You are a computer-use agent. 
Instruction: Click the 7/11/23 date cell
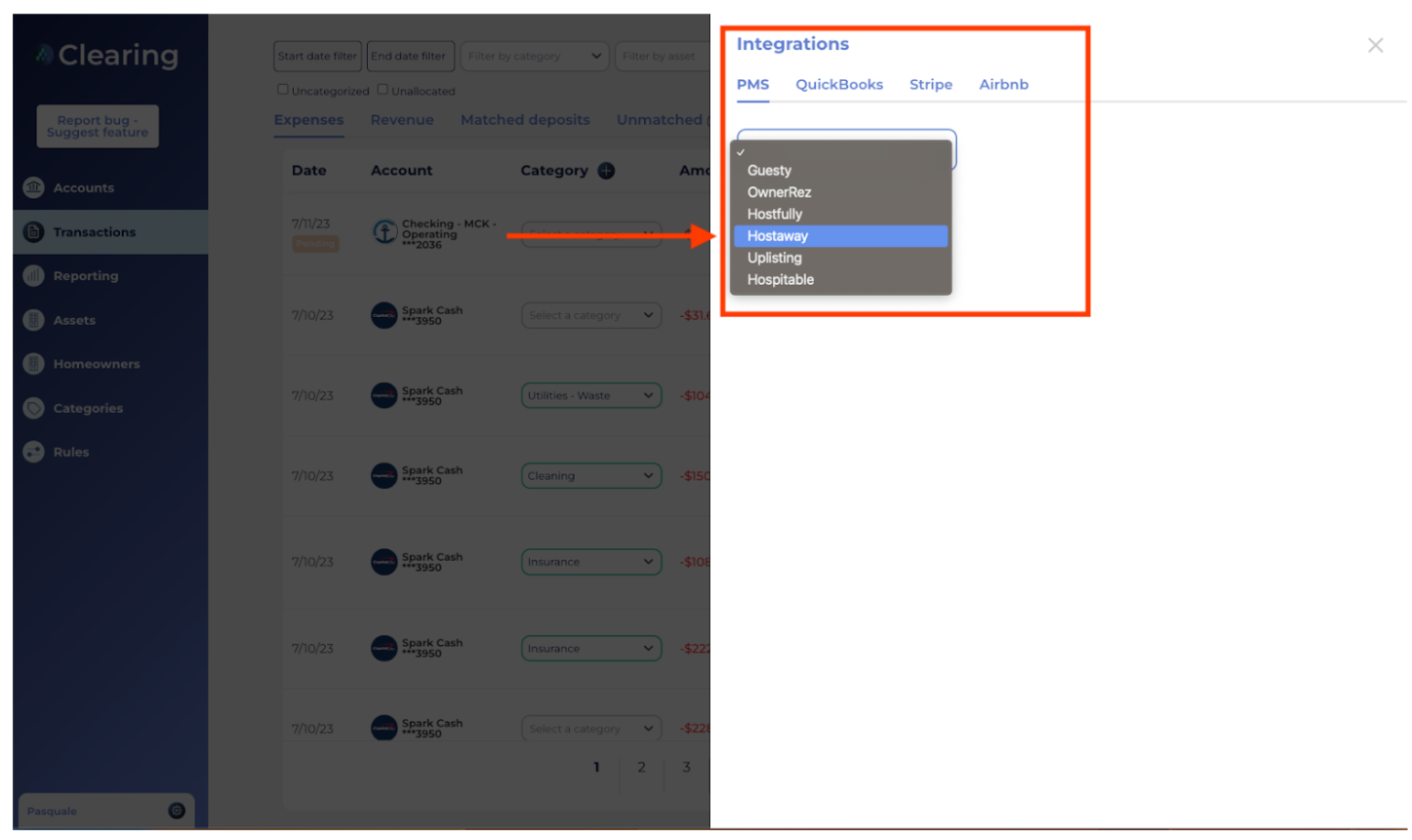coord(310,223)
